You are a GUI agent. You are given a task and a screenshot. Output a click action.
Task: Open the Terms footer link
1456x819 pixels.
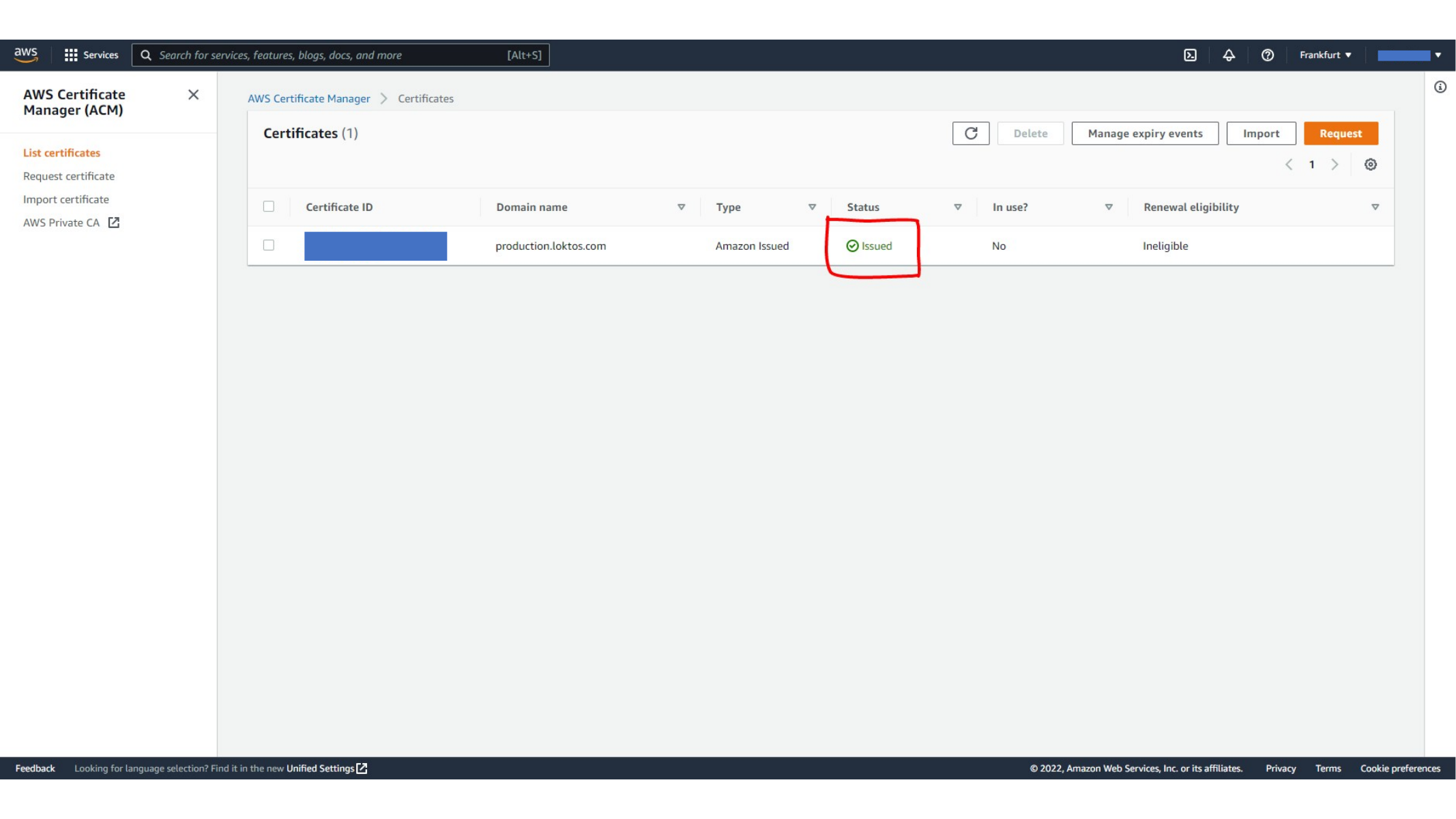[x=1328, y=768]
